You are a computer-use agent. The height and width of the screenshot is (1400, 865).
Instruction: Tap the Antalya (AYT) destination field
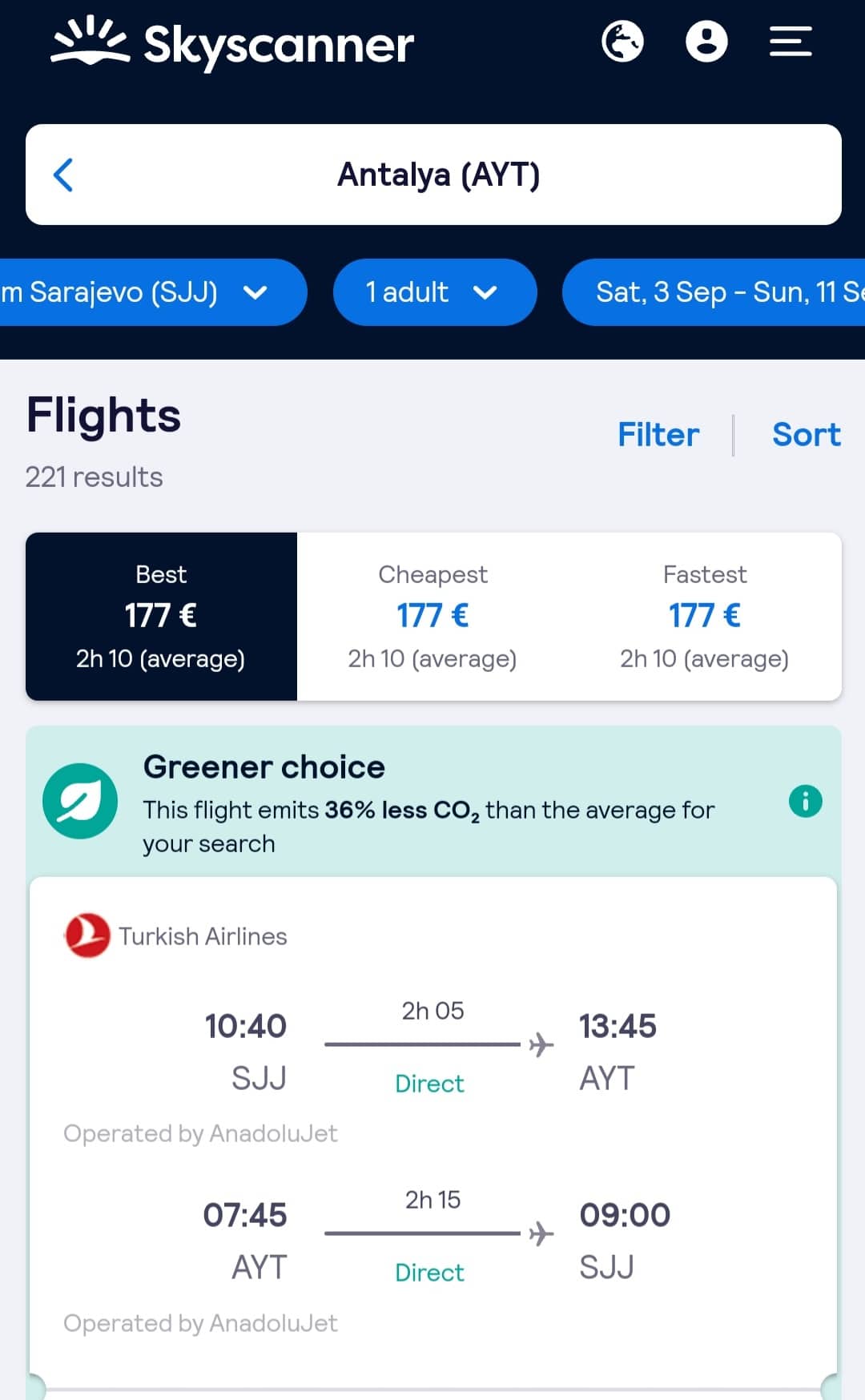click(x=439, y=175)
